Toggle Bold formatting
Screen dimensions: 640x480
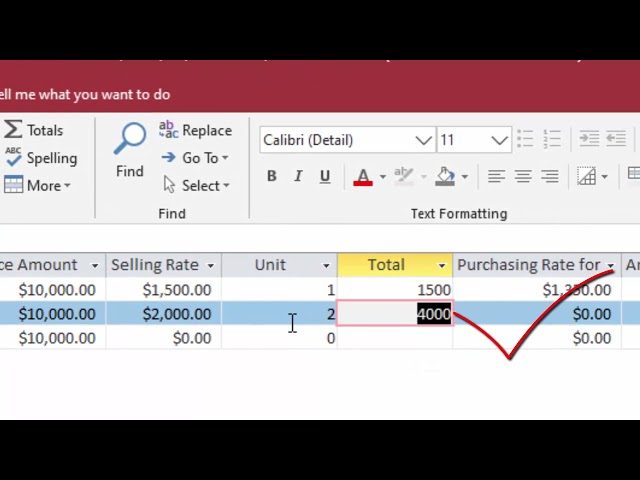tap(271, 176)
